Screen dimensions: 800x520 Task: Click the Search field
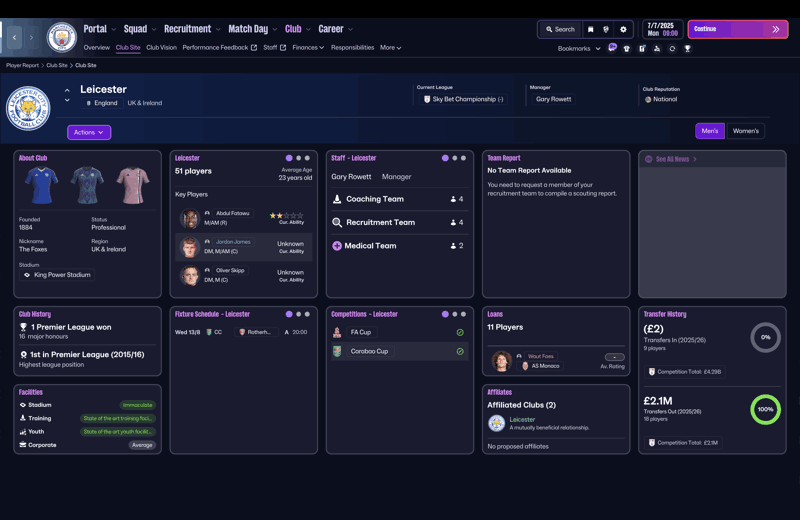pyautogui.click(x=560, y=30)
